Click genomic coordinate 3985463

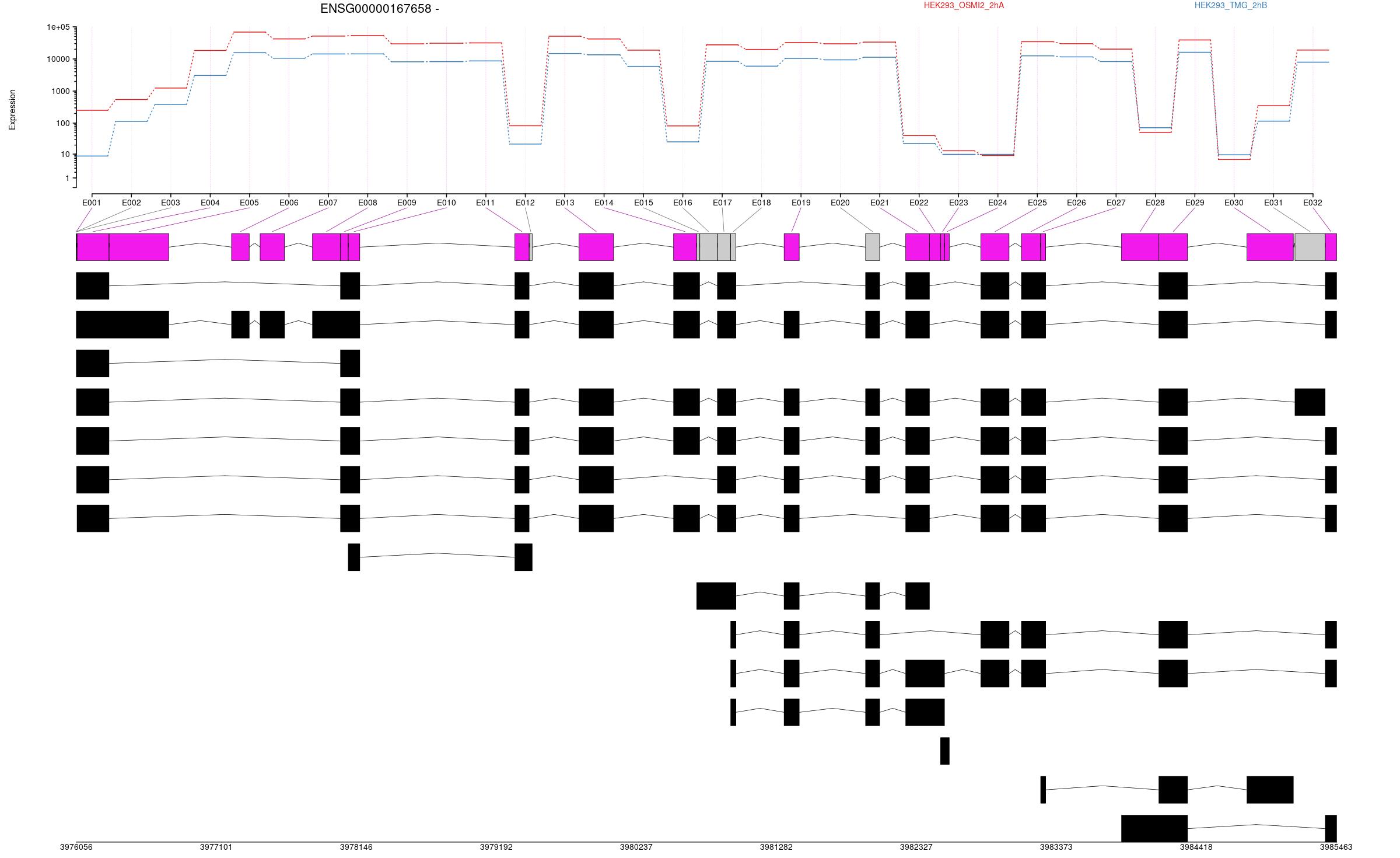1336,847
